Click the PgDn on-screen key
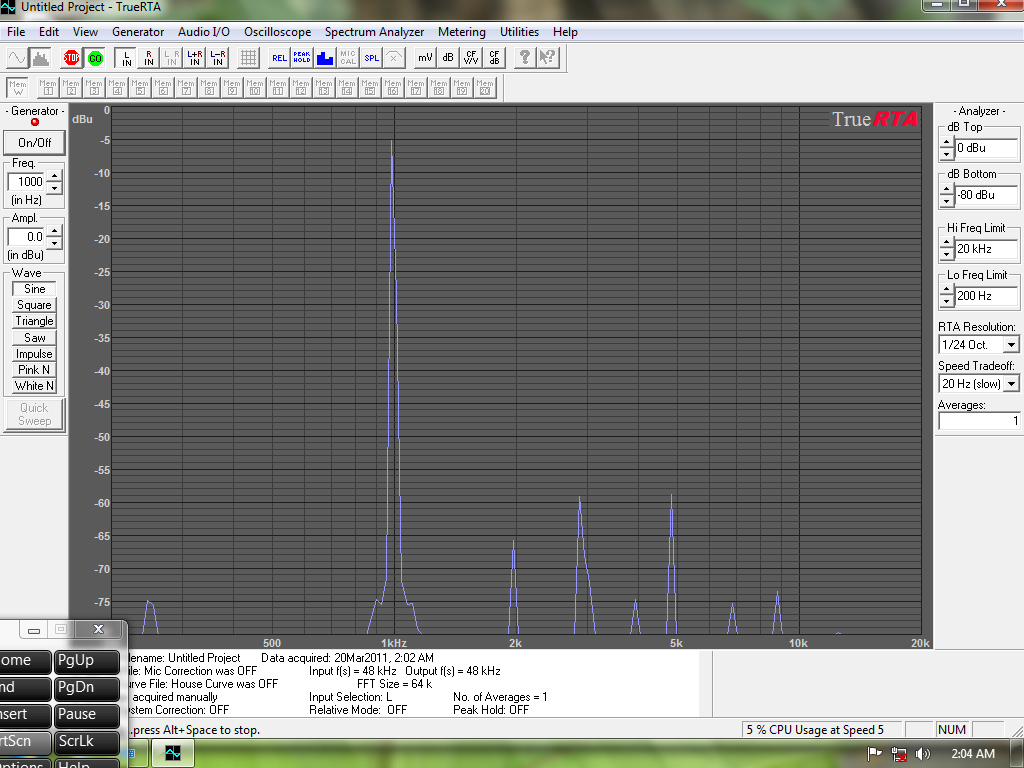Screen dimensions: 1024x768 (x=86, y=688)
